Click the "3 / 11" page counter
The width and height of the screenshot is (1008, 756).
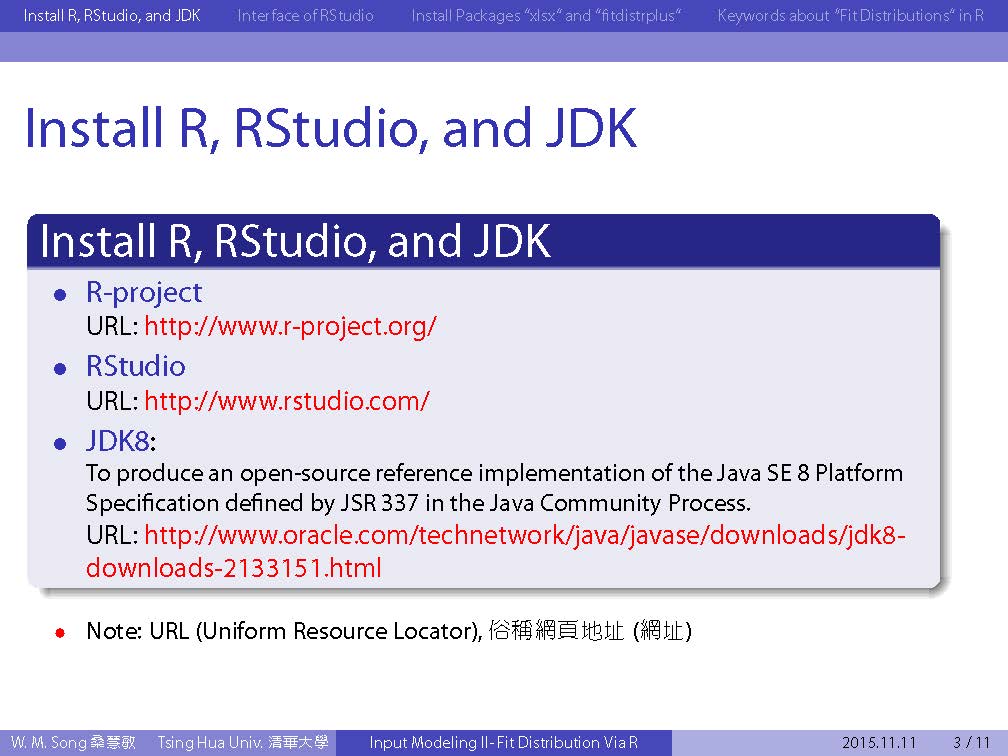pos(971,743)
